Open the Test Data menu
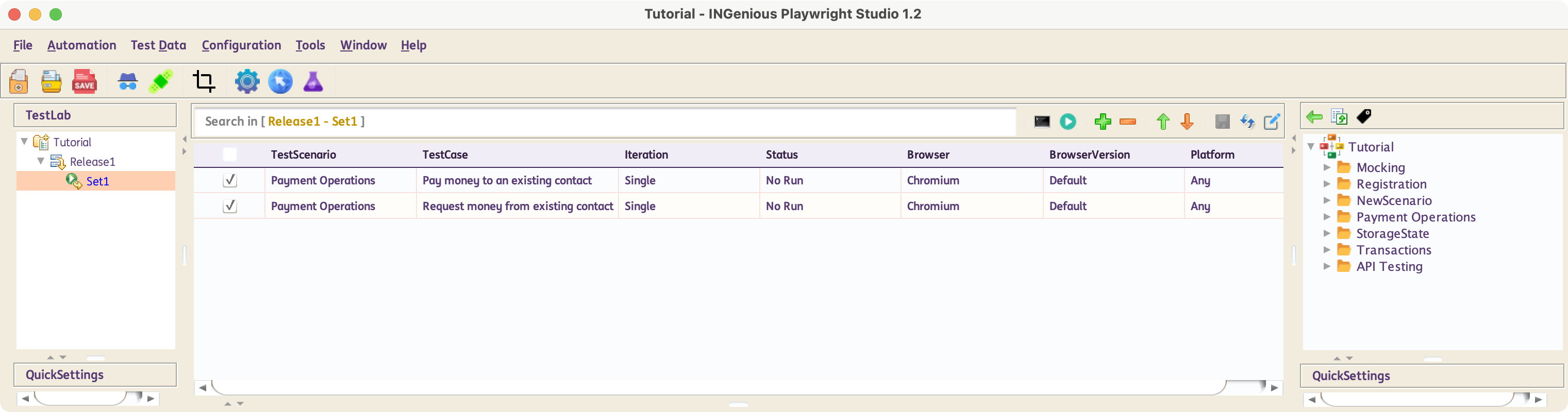This screenshot has width=1568, height=412. click(x=158, y=45)
